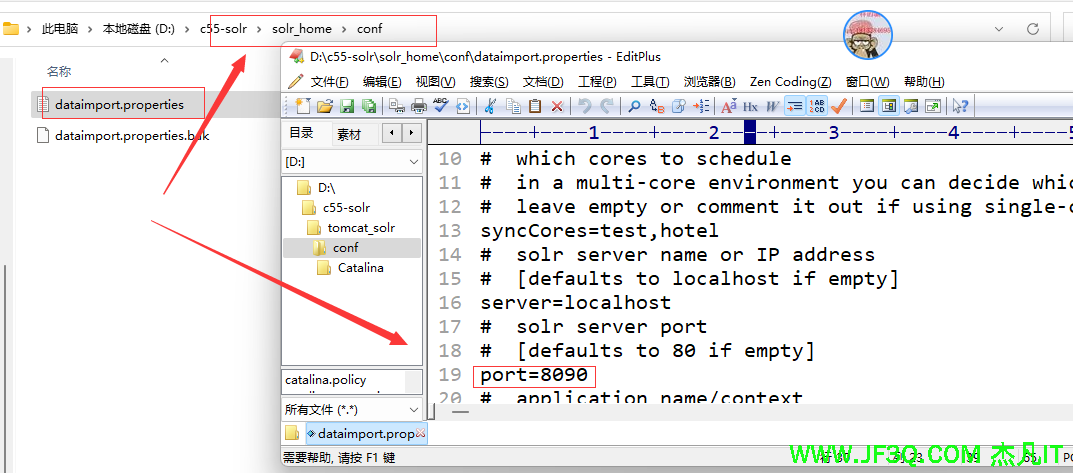Click the Hex viewer Hx icon

[x=750, y=106]
